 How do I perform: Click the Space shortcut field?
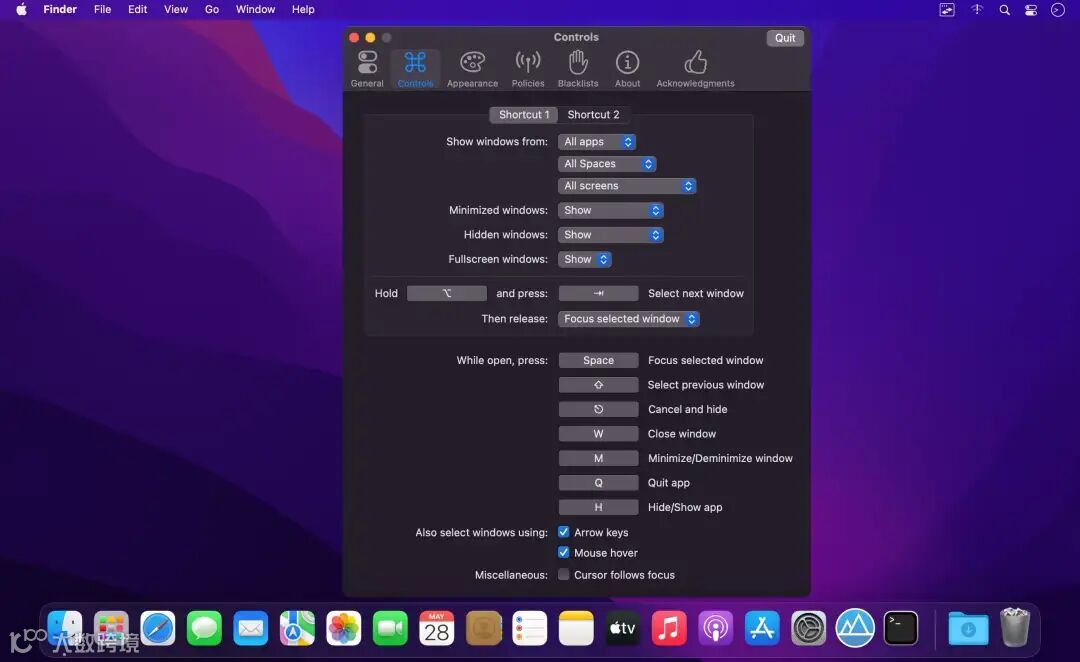[x=598, y=360]
